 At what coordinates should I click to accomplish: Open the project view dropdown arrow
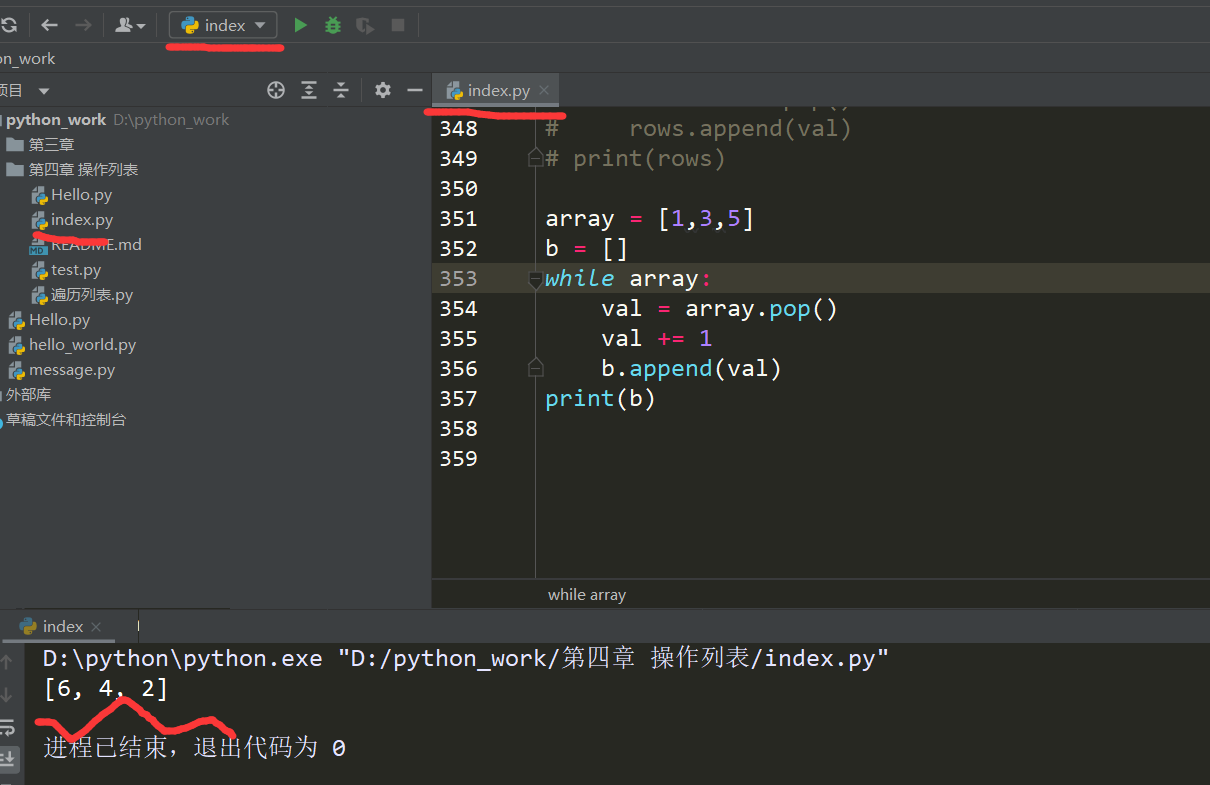coord(44,91)
